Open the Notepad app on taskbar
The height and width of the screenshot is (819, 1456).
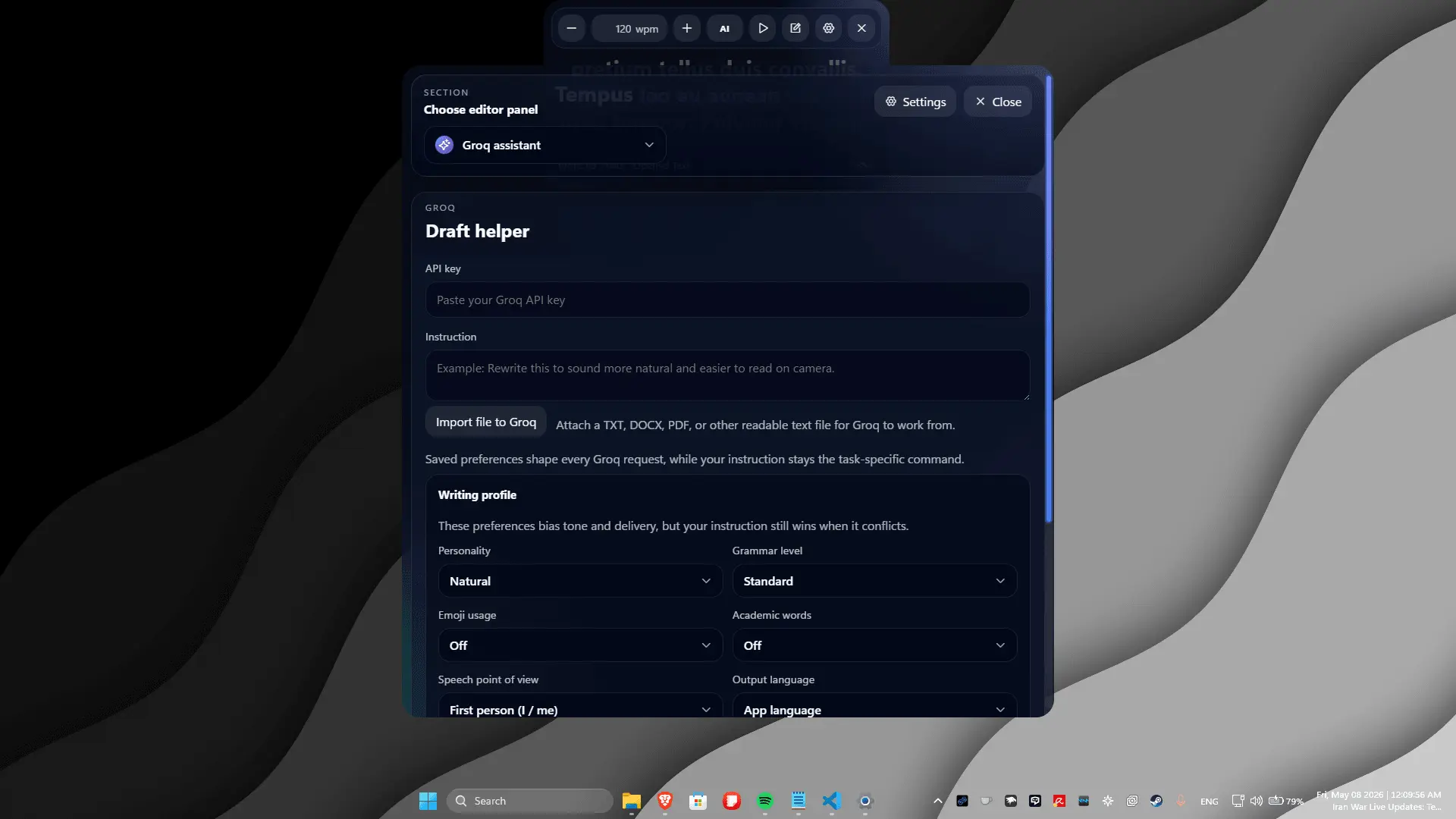[x=799, y=801]
